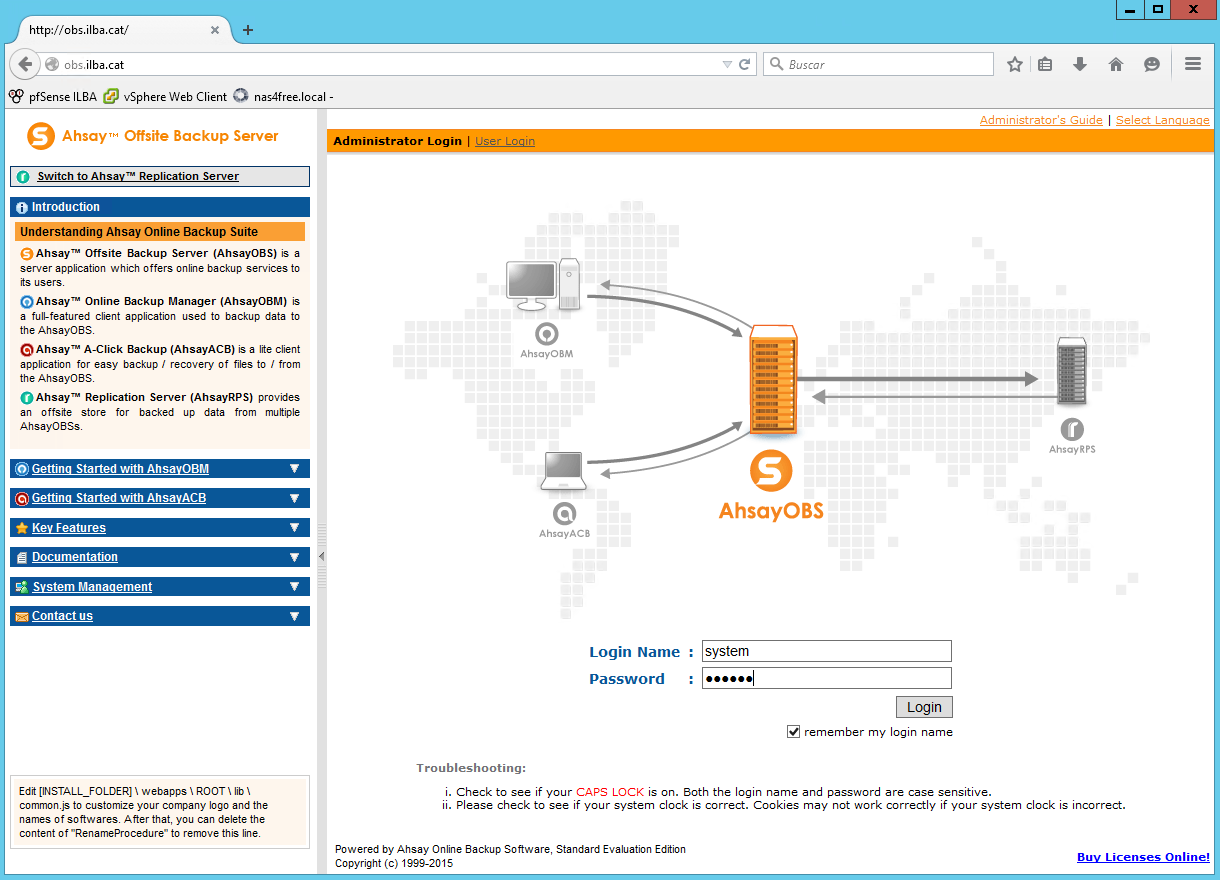Click the AhsayOBM icon in sidebar header
This screenshot has width=1220, height=880.
tap(22, 469)
